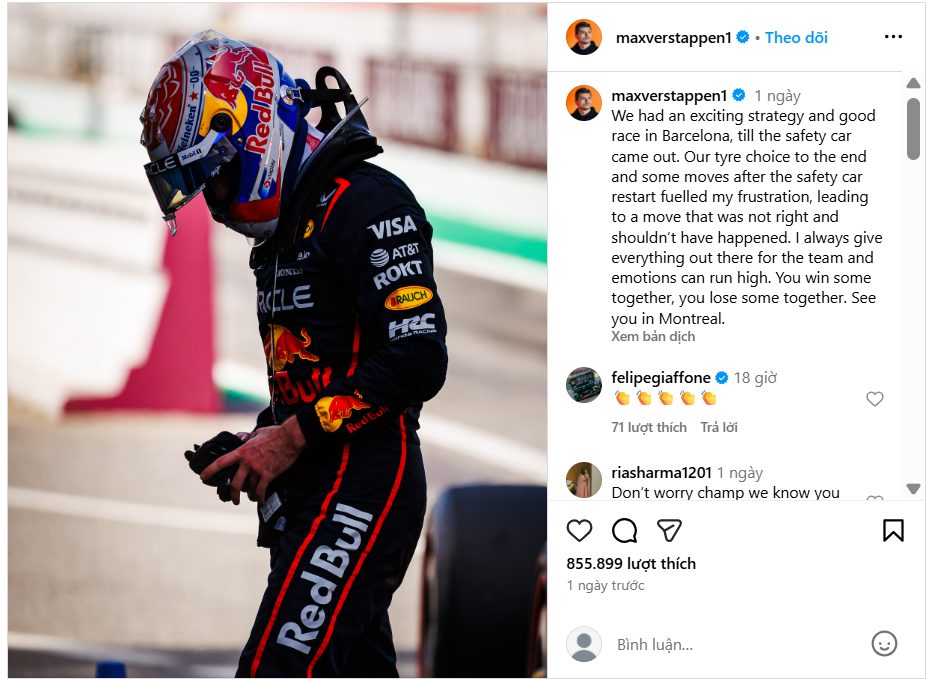
Task: Click the verified badge in header
Action: click(x=742, y=37)
